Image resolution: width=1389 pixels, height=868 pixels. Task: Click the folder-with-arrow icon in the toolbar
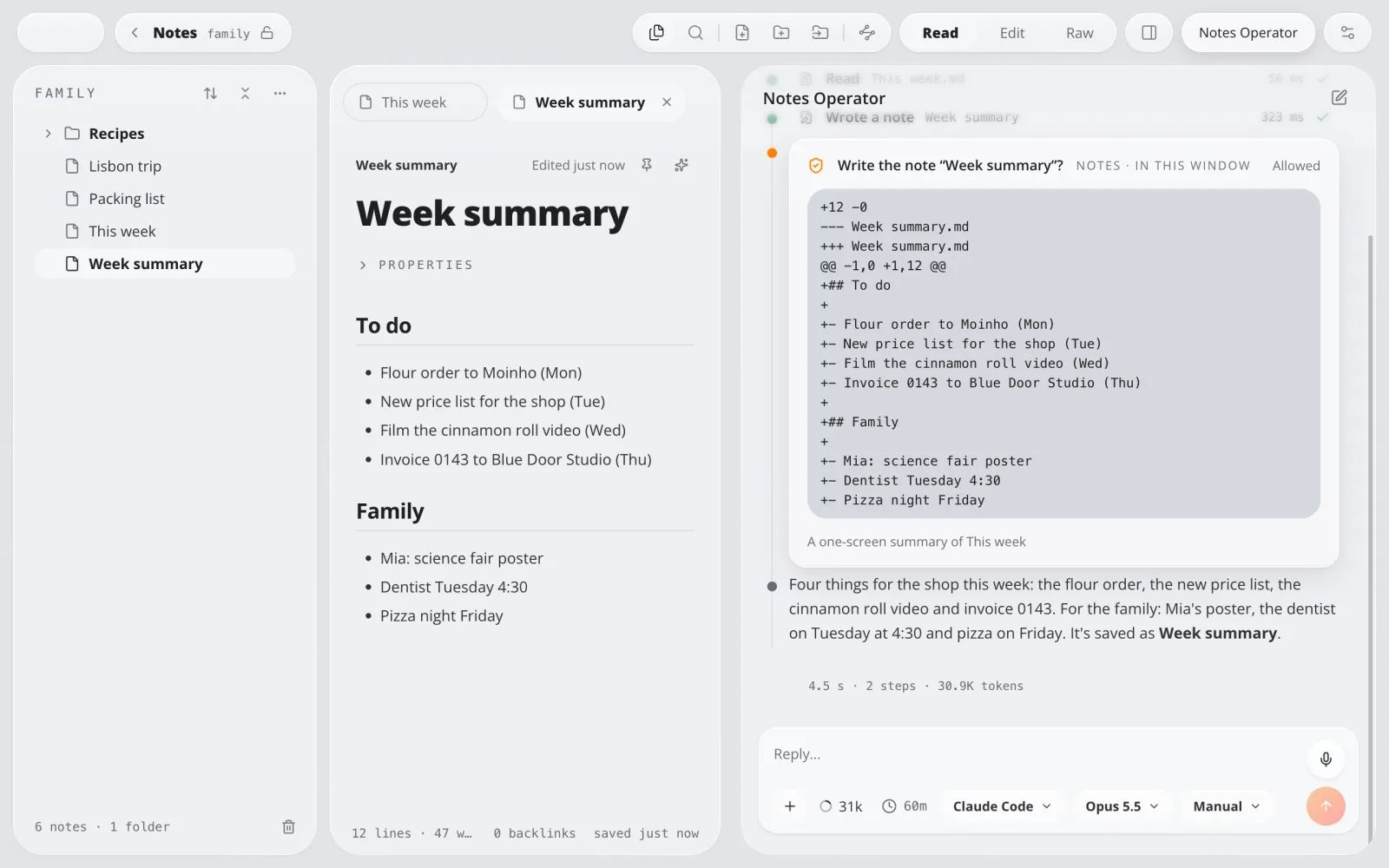[x=820, y=33]
